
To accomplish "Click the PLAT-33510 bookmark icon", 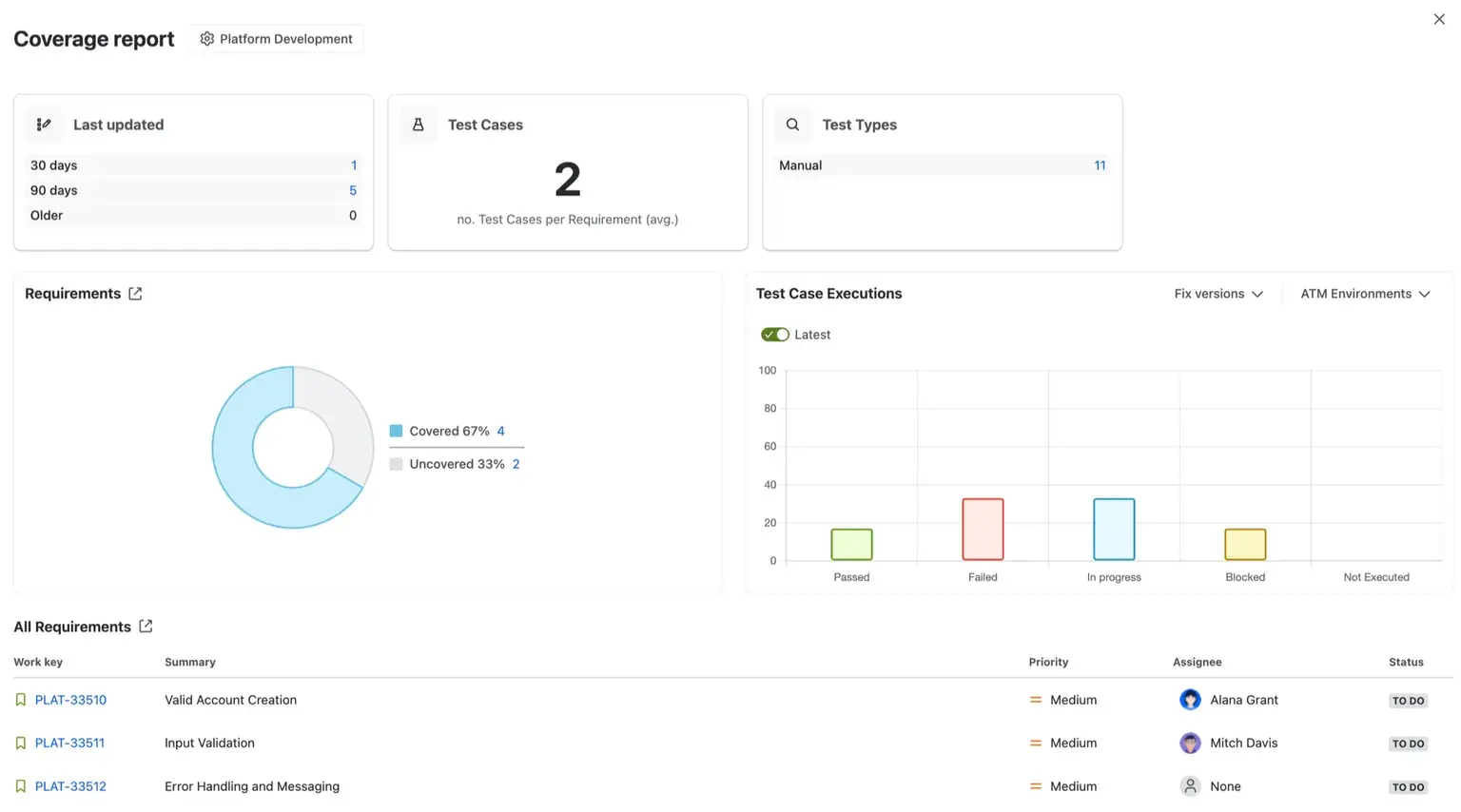I will 21,700.
